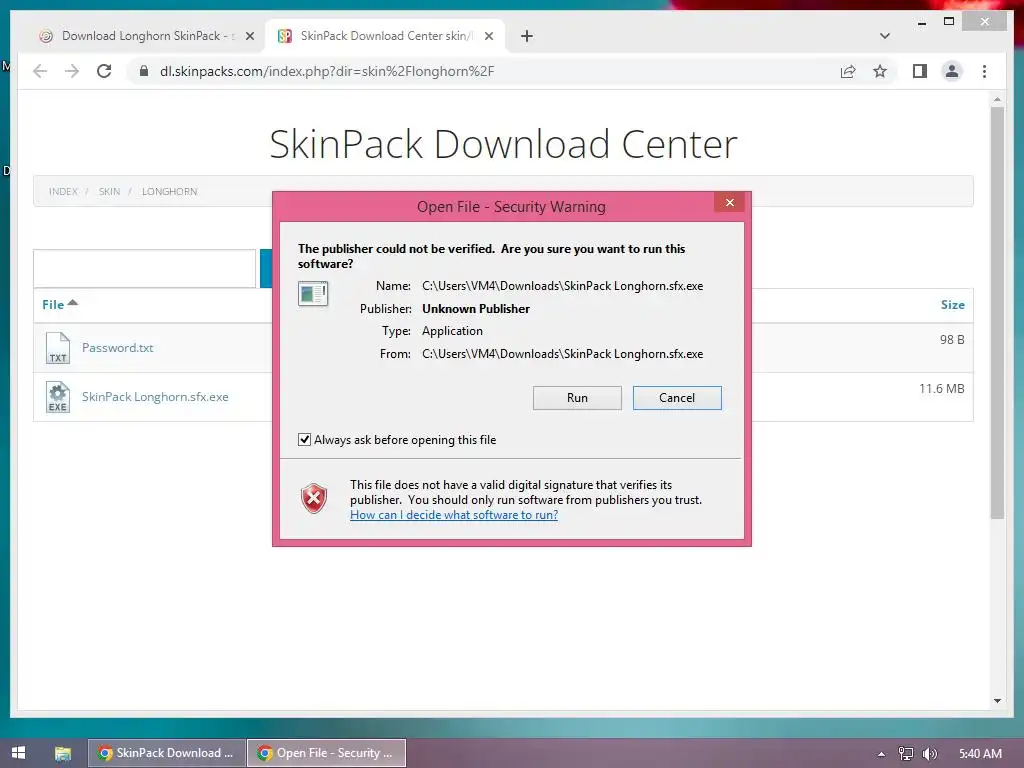
Task: Click the page scrollbar up arrow
Action: 997,99
